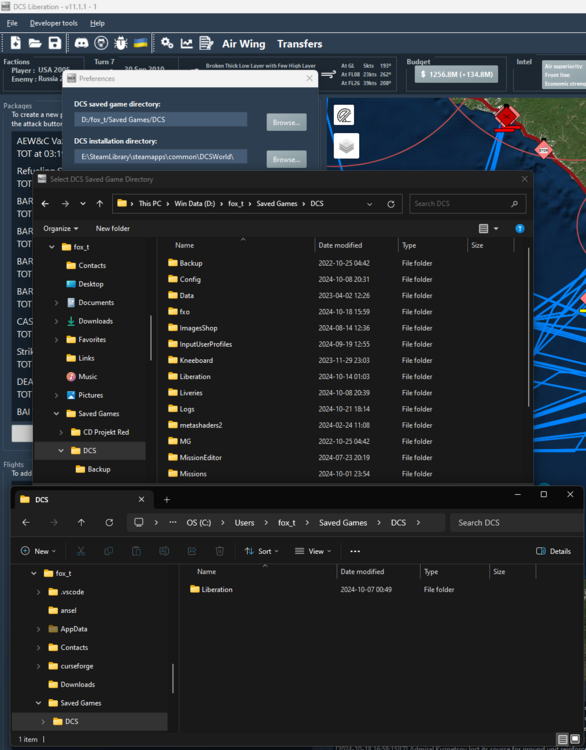Image resolution: width=586 pixels, height=750 pixels.
Task: Toggle the Details pane in Explorer
Action: 553,551
